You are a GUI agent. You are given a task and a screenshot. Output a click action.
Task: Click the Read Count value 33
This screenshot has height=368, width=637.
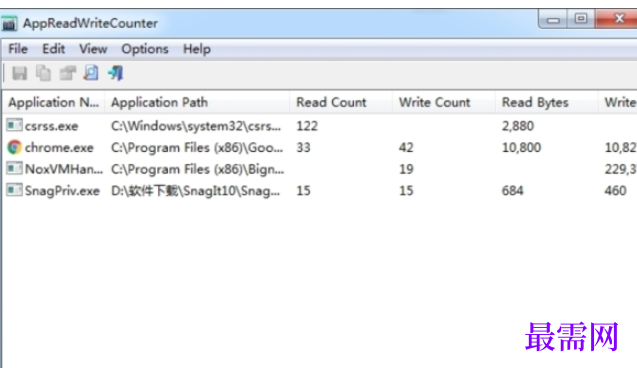coord(303,147)
